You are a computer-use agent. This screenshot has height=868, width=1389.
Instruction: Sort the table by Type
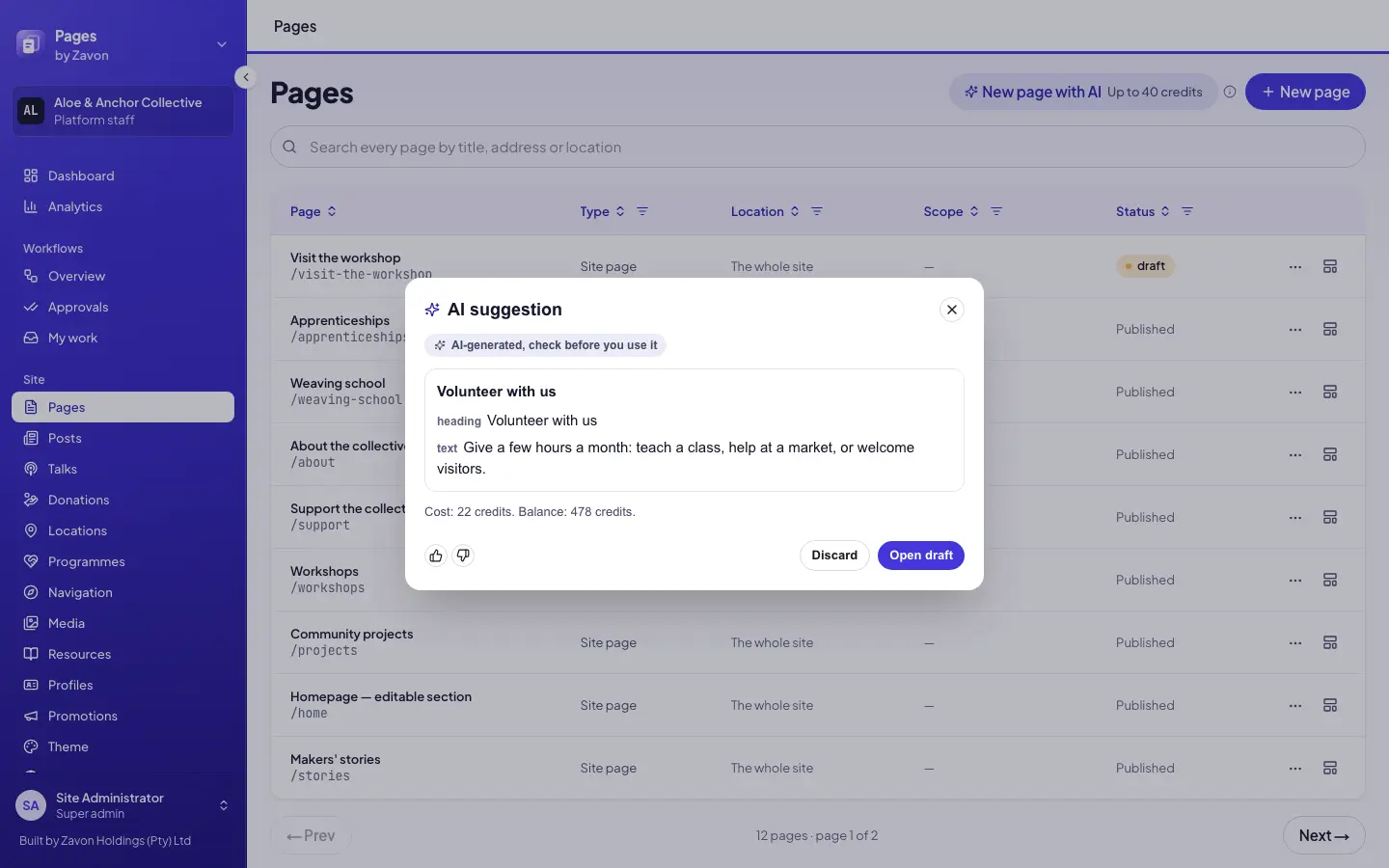[x=603, y=211]
